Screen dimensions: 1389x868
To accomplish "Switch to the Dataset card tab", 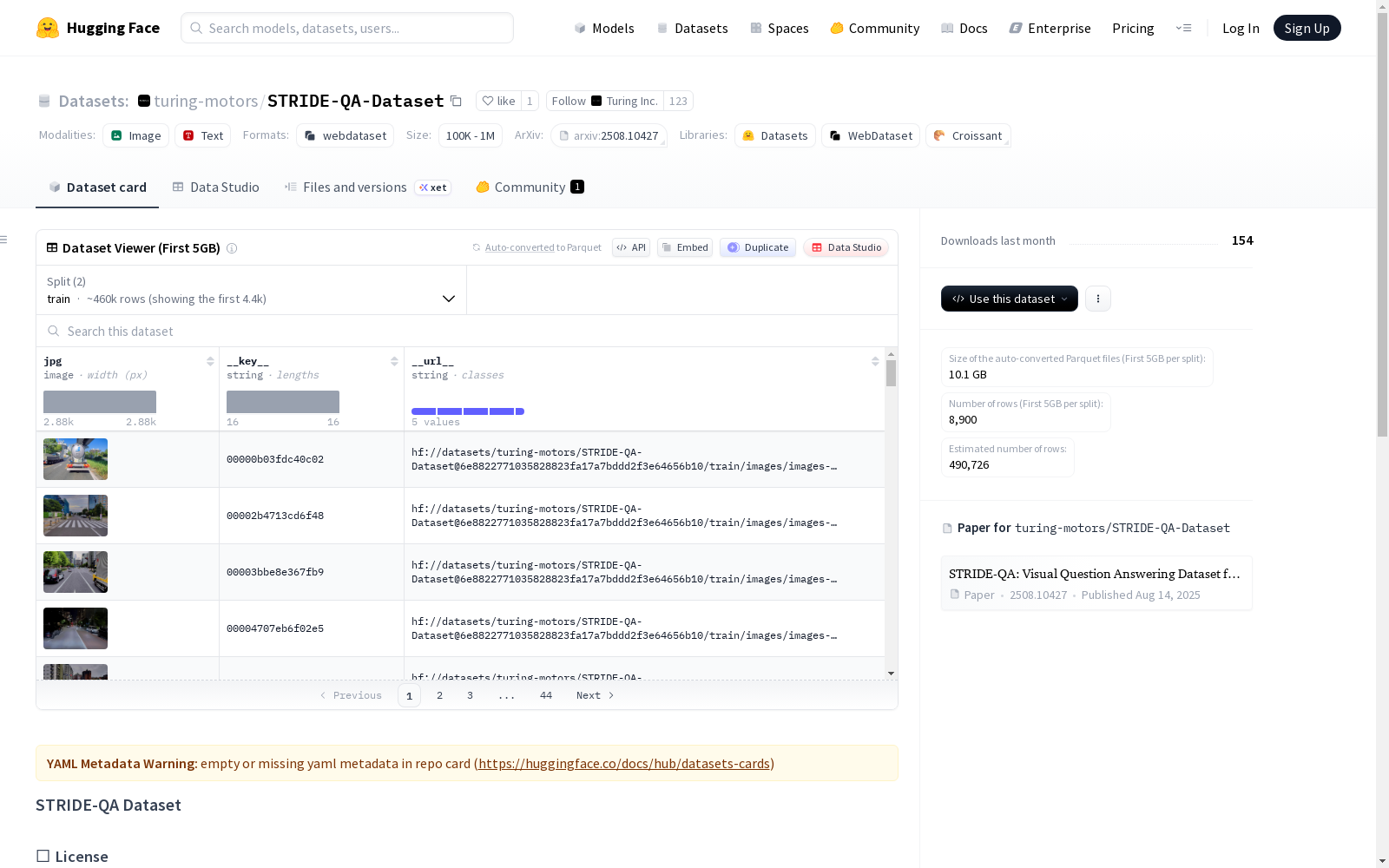I will coord(97,187).
